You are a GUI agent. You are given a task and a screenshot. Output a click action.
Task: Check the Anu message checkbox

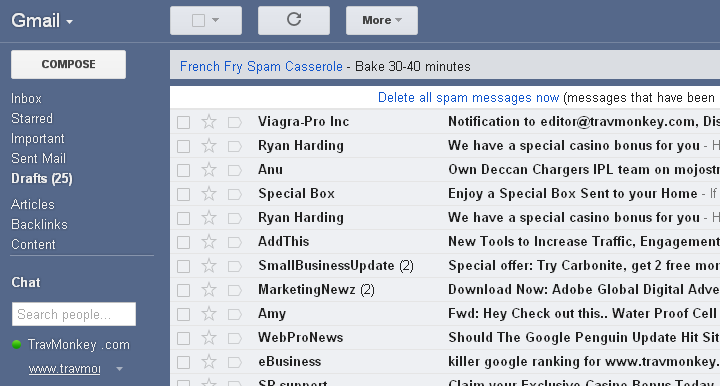tap(184, 170)
